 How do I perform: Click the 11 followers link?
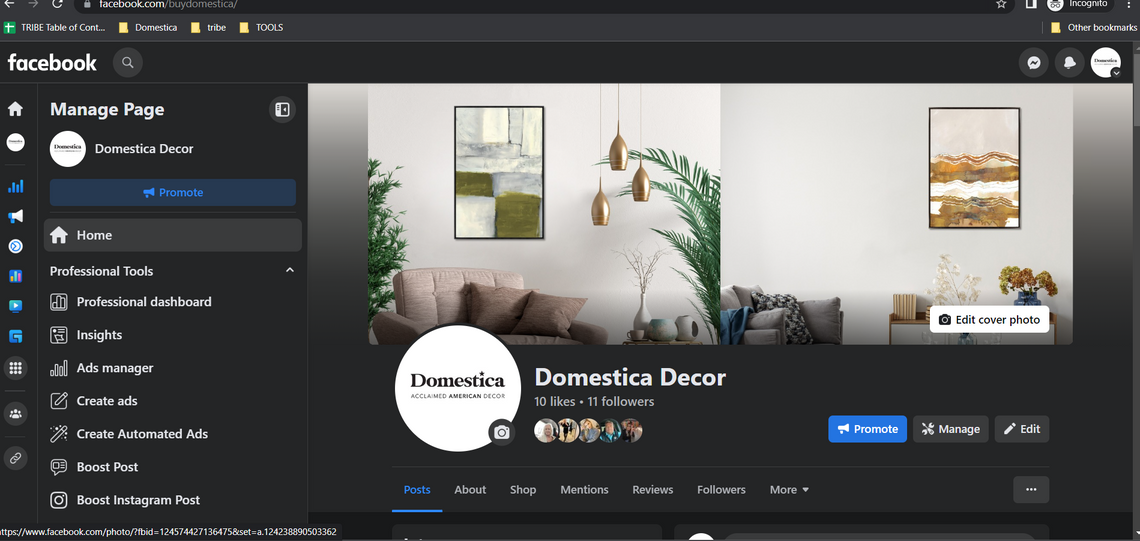pos(621,401)
